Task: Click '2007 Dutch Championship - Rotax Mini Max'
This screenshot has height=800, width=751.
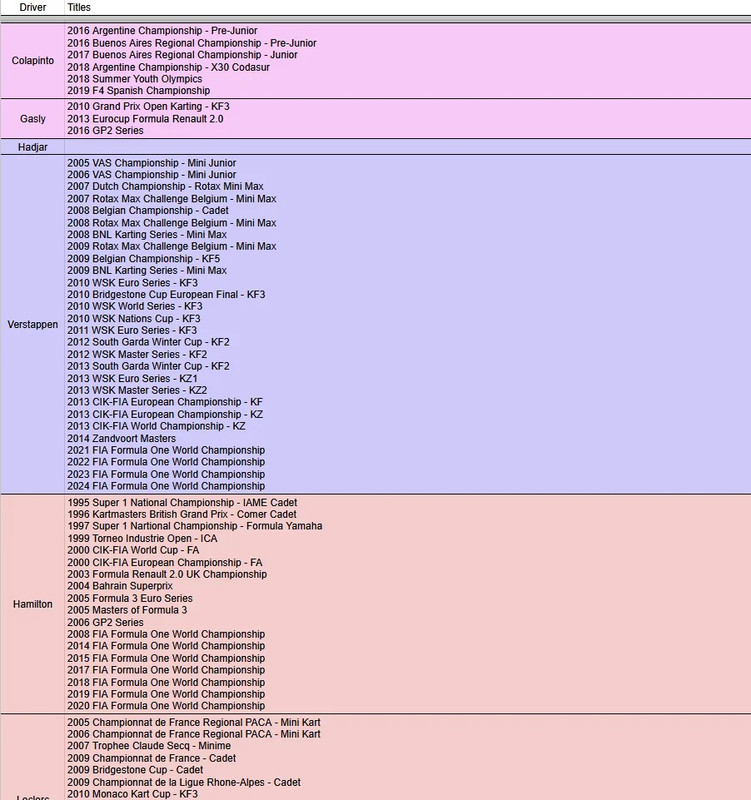Action: 165,186
